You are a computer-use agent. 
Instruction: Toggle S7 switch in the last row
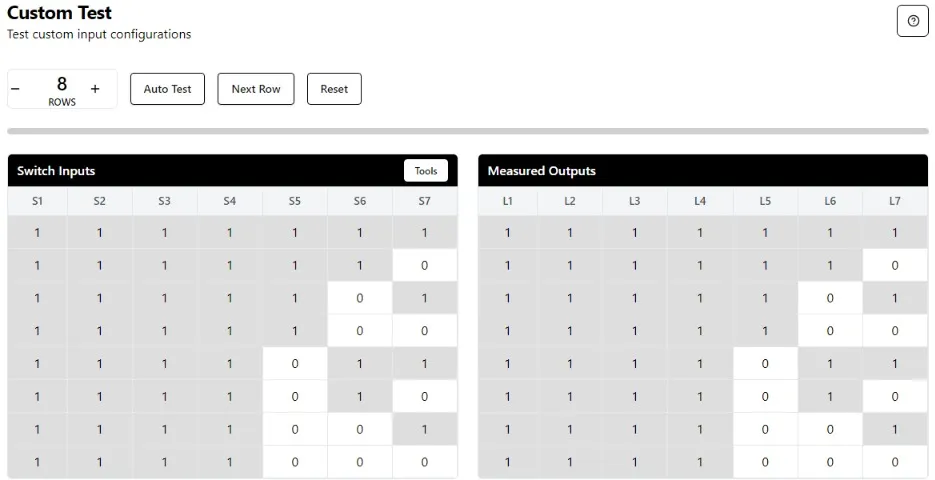[x=424, y=462]
